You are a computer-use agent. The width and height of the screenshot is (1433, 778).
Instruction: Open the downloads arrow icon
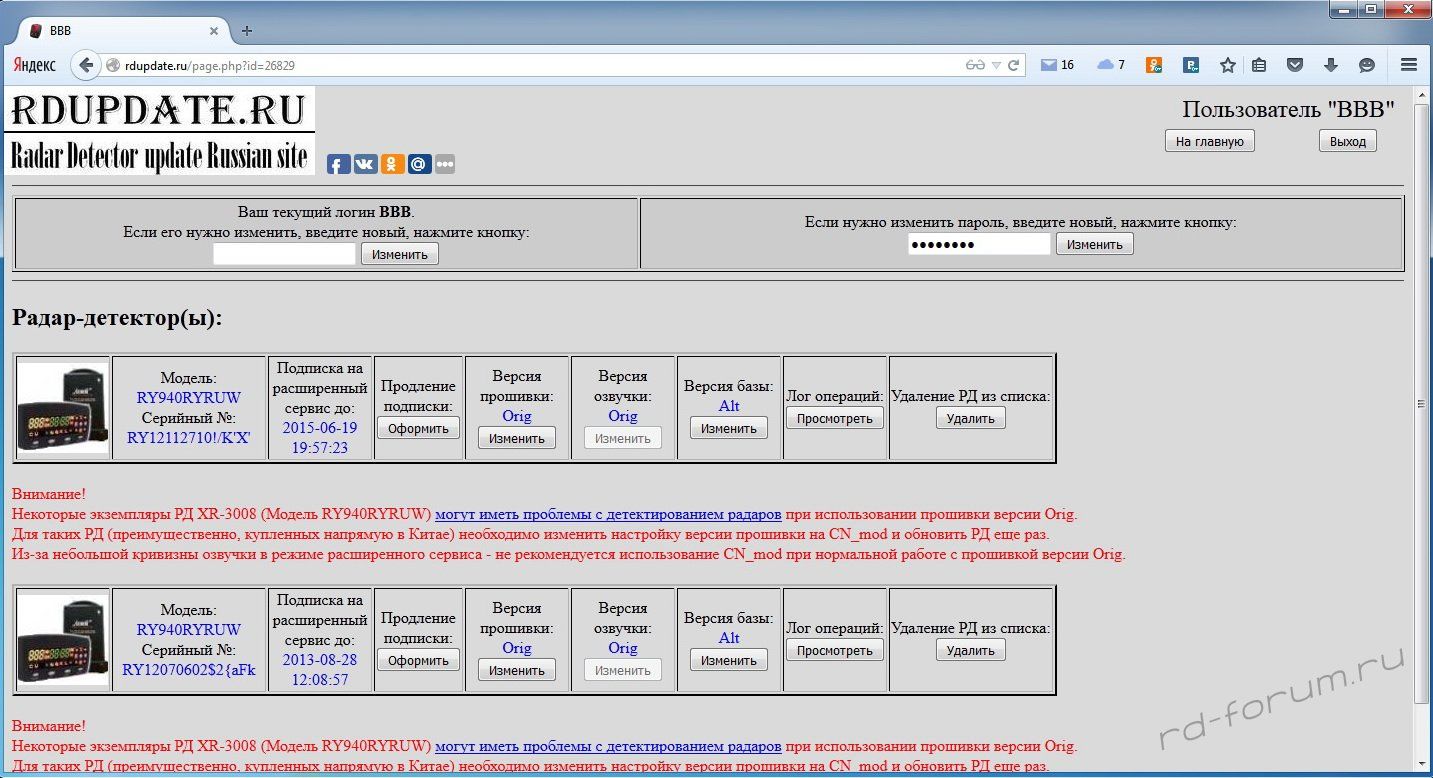coord(1330,65)
